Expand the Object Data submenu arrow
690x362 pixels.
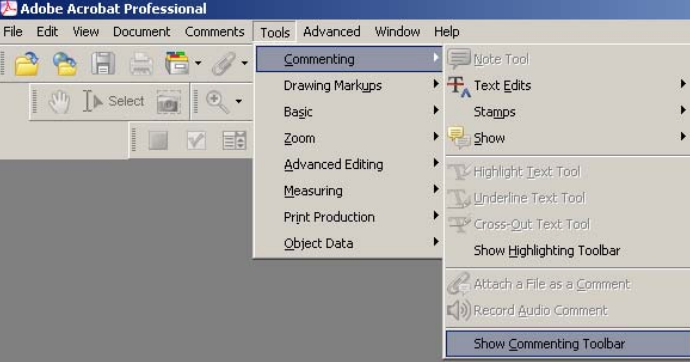pyautogui.click(x=436, y=241)
